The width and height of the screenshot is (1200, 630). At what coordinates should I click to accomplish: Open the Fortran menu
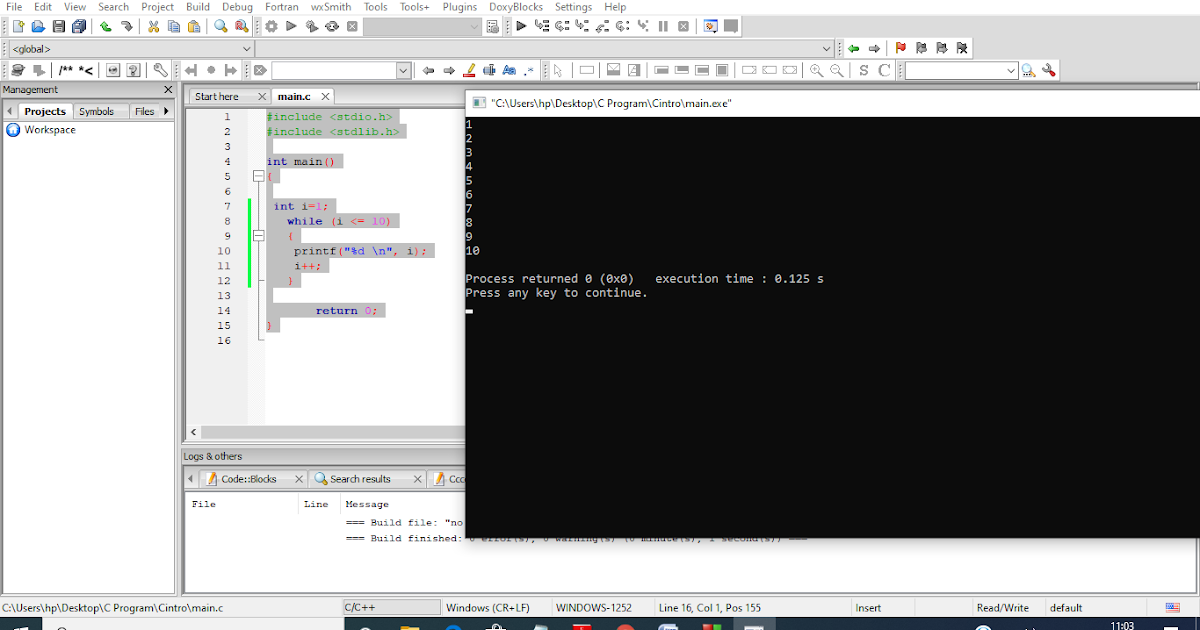pyautogui.click(x=281, y=7)
